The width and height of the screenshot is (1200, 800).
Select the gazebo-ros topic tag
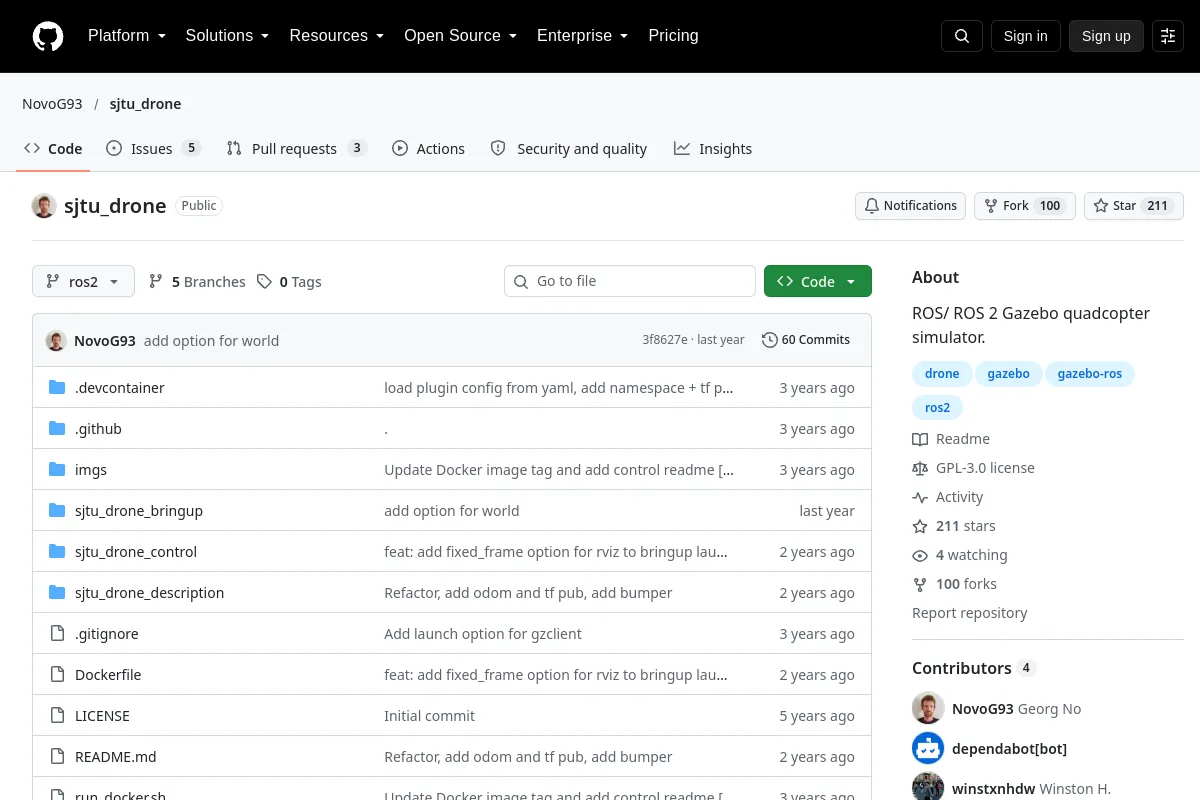(x=1090, y=374)
